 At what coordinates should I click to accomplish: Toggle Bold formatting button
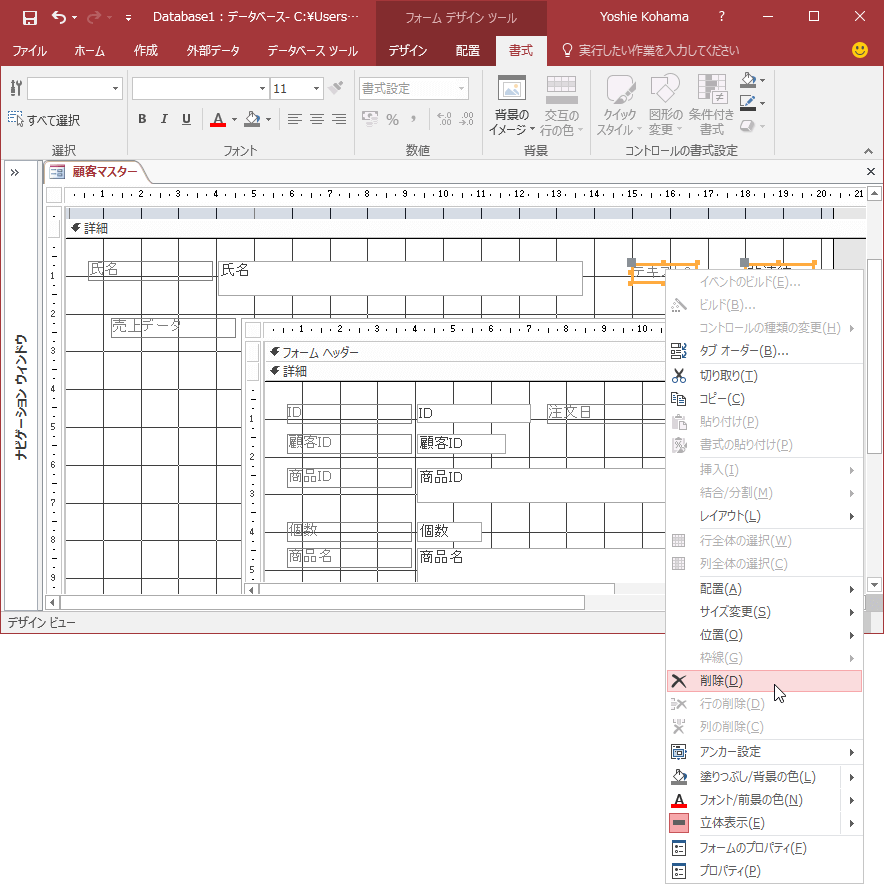click(142, 119)
